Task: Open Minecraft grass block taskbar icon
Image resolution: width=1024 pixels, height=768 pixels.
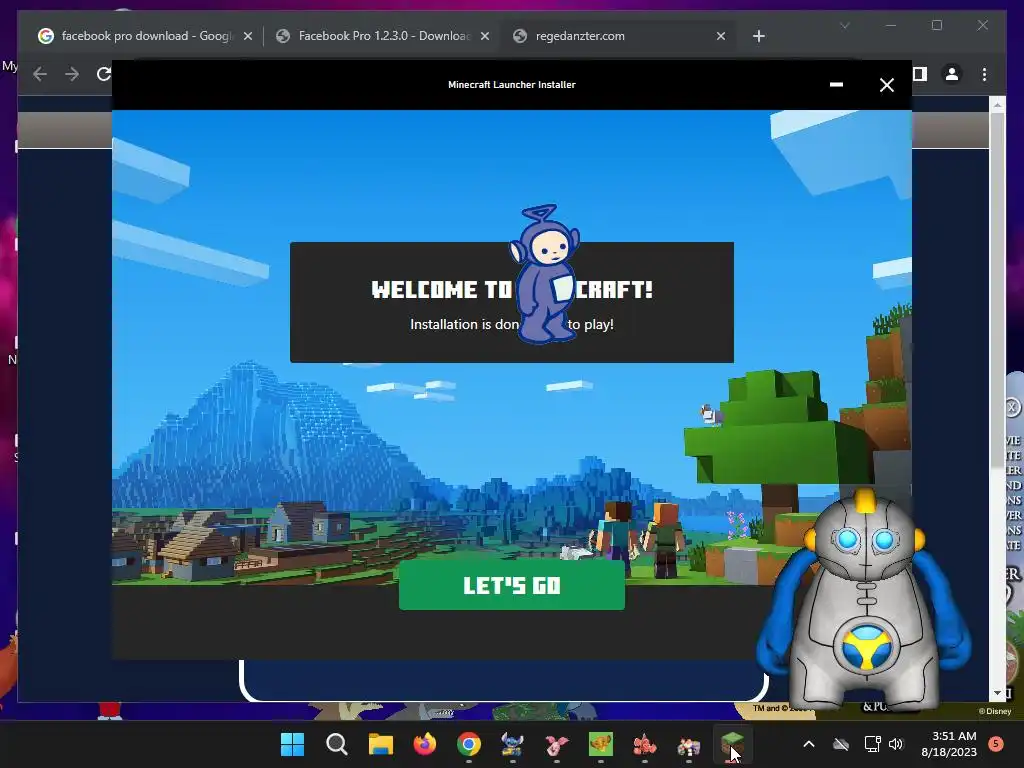Action: tap(732, 744)
